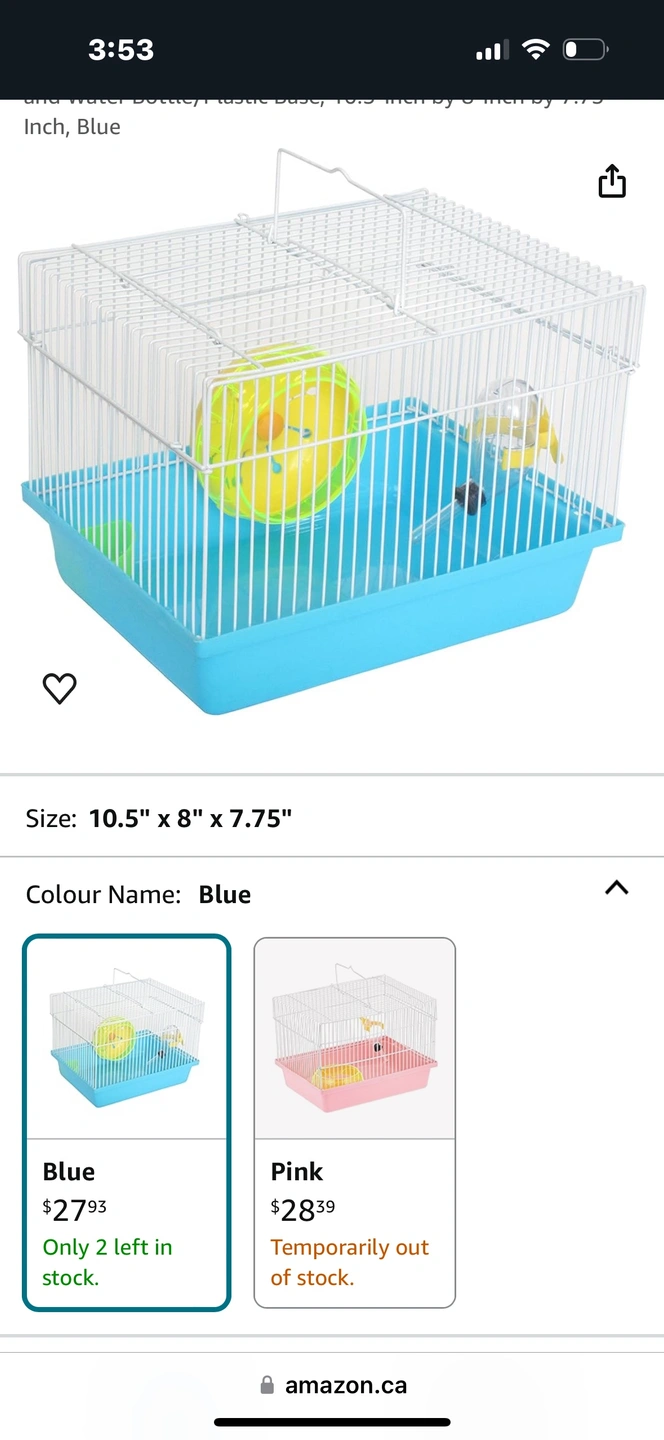This screenshot has width=664, height=1440.
Task: Tap the lock icon beside amazon.ca
Action: pyautogui.click(x=267, y=1385)
